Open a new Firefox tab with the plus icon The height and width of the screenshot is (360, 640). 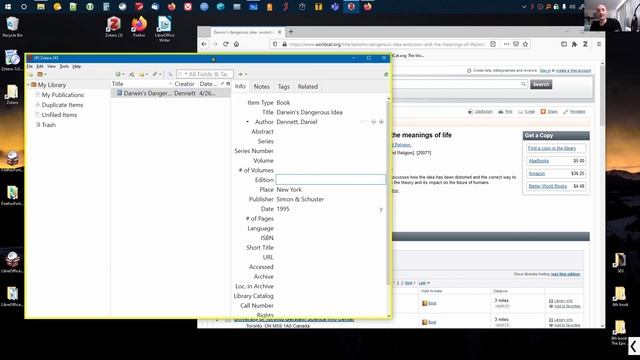(291, 32)
